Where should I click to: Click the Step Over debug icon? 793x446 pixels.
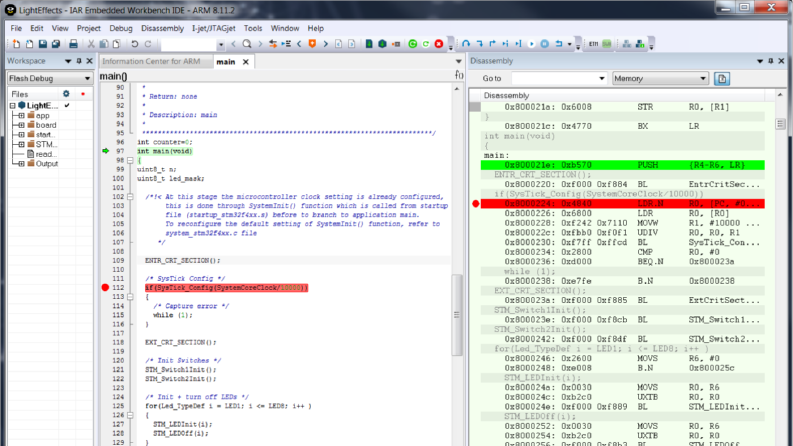(x=466, y=44)
